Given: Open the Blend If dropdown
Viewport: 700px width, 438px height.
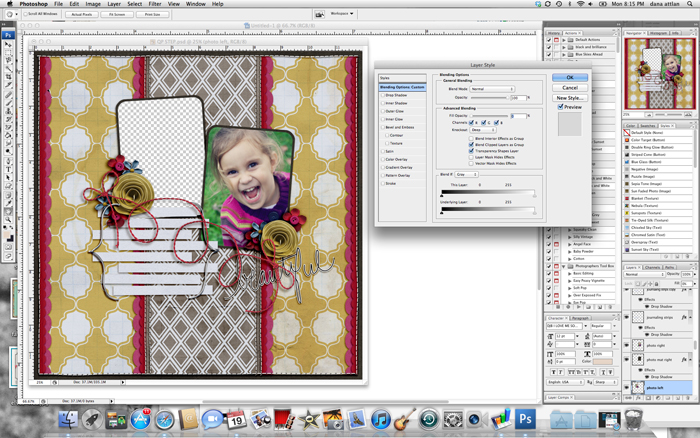Looking at the screenshot, I should tap(466, 174).
